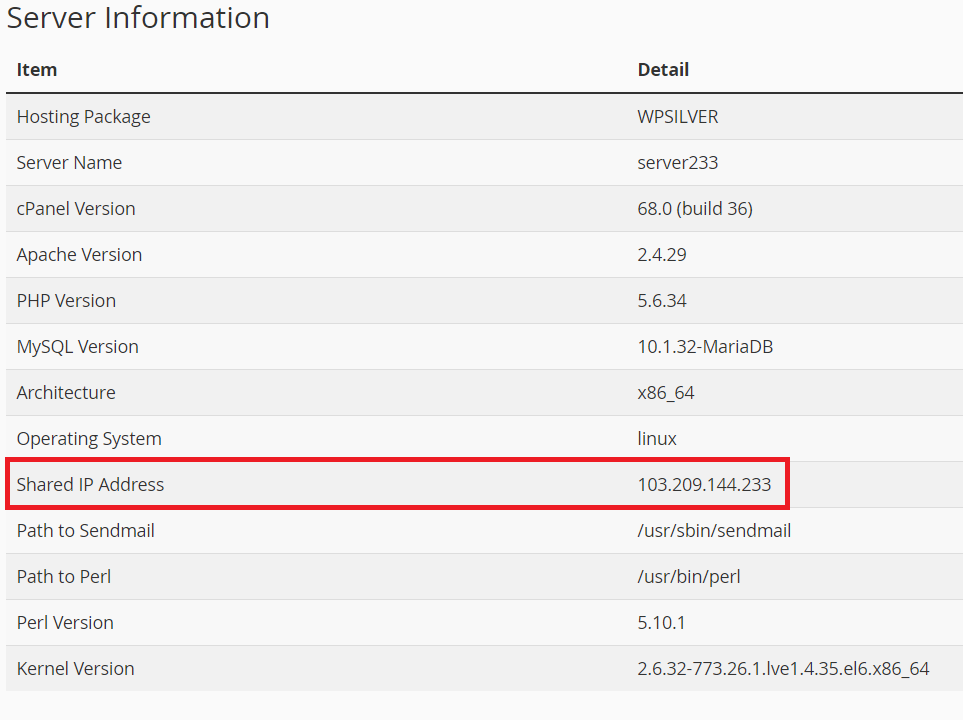Click the /usr/sbin/sendmail path value
The height and width of the screenshot is (720, 963).
pos(714,531)
